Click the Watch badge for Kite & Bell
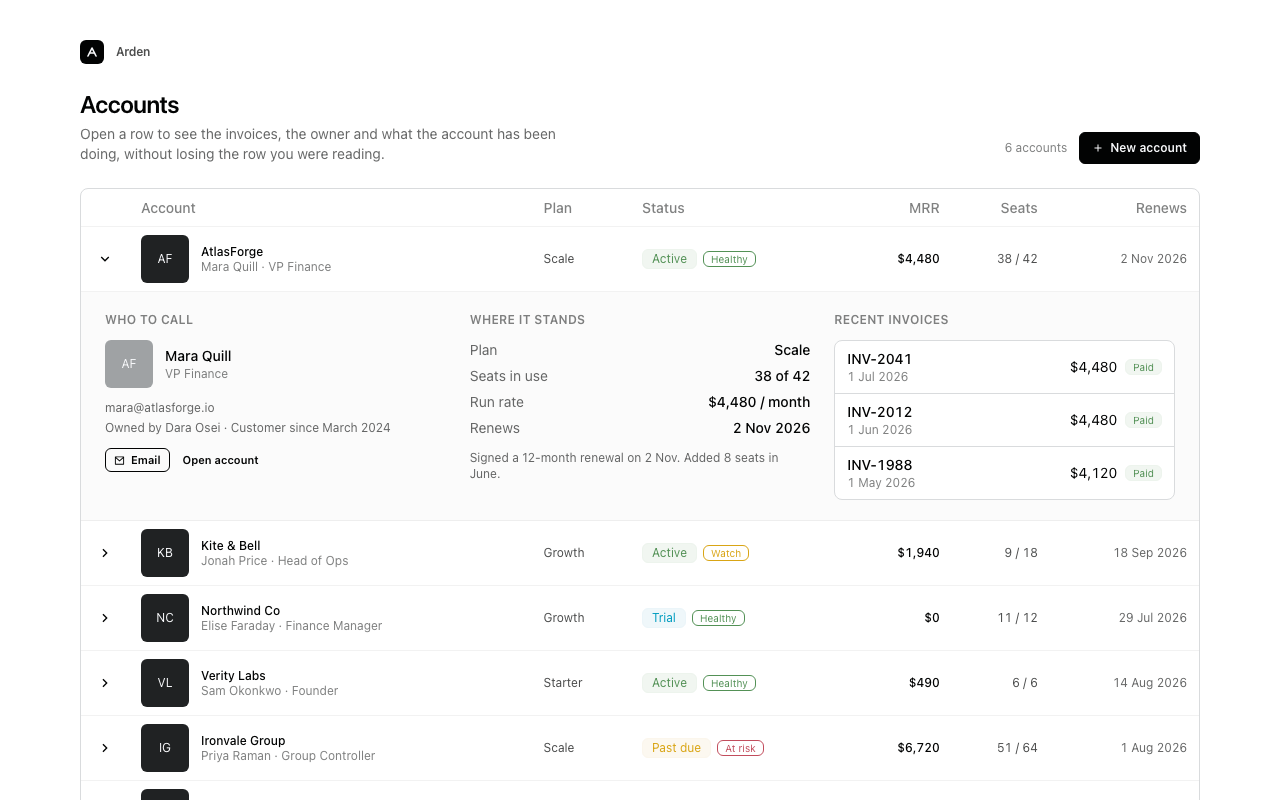1280x800 pixels. tap(726, 553)
